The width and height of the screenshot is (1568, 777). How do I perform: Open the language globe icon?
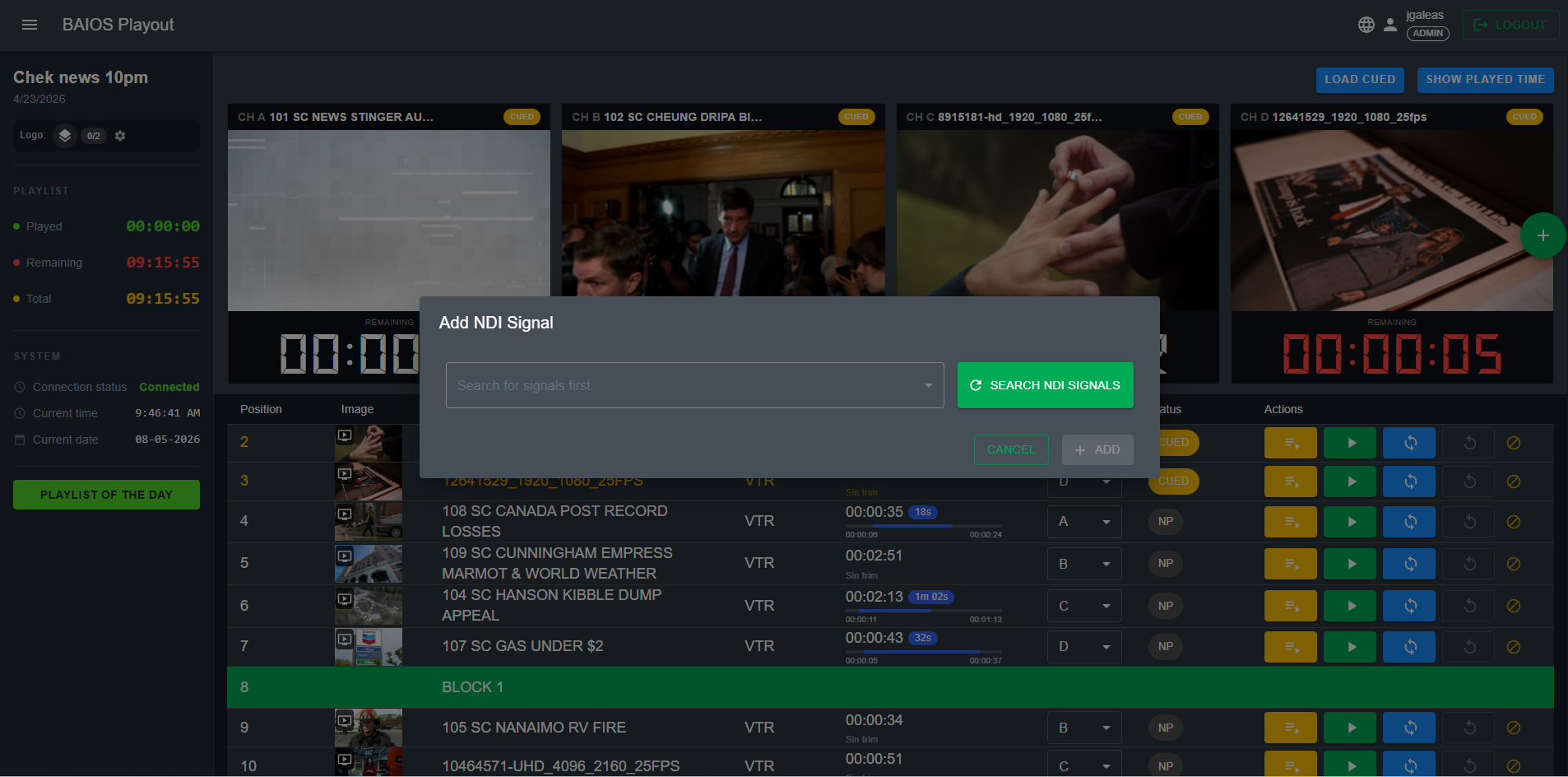(x=1366, y=25)
